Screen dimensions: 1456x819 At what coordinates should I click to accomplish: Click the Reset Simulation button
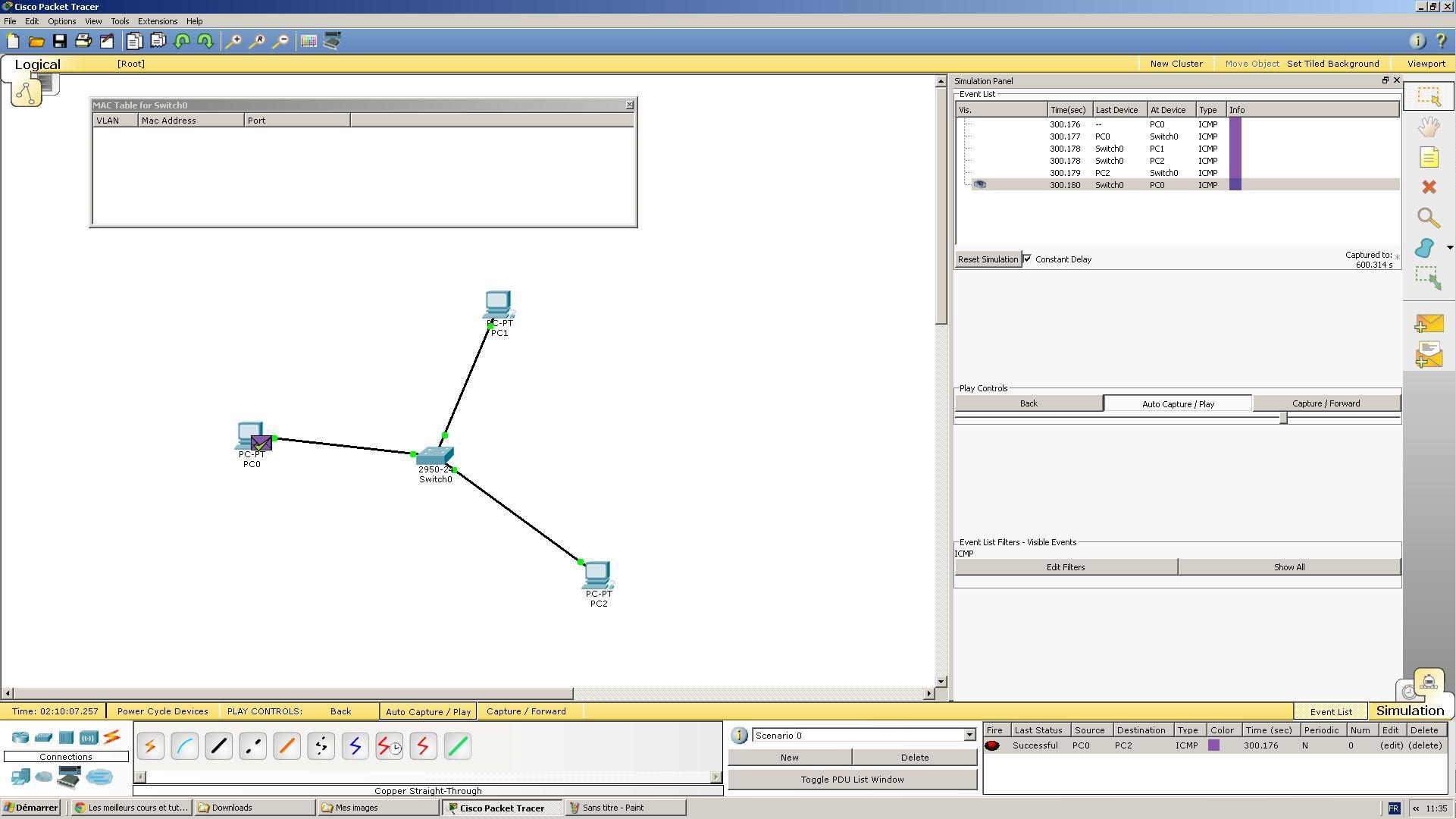[x=988, y=259]
